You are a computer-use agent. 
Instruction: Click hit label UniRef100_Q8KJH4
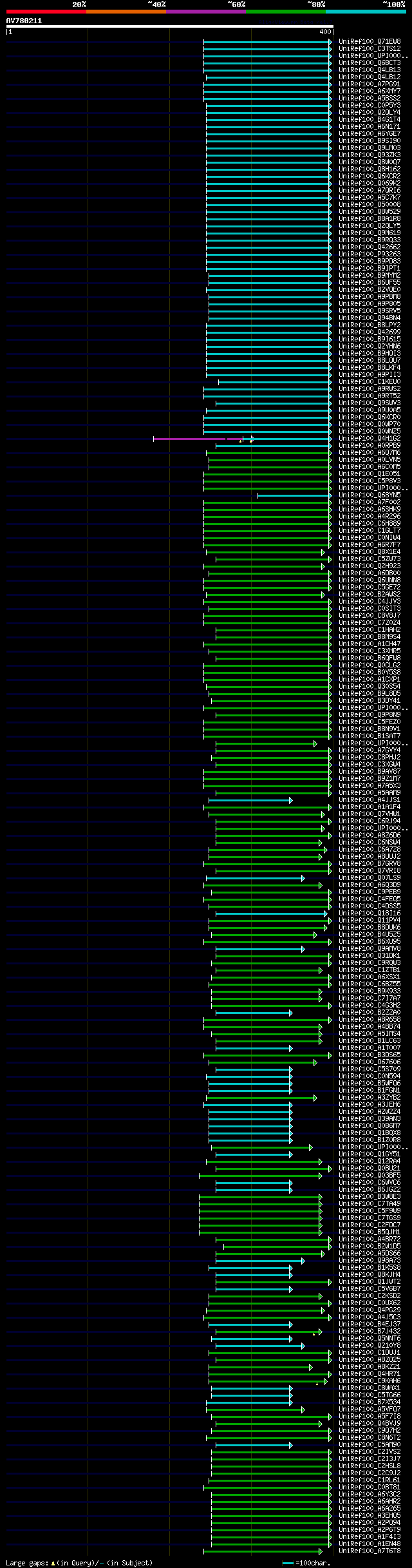click(370, 1275)
